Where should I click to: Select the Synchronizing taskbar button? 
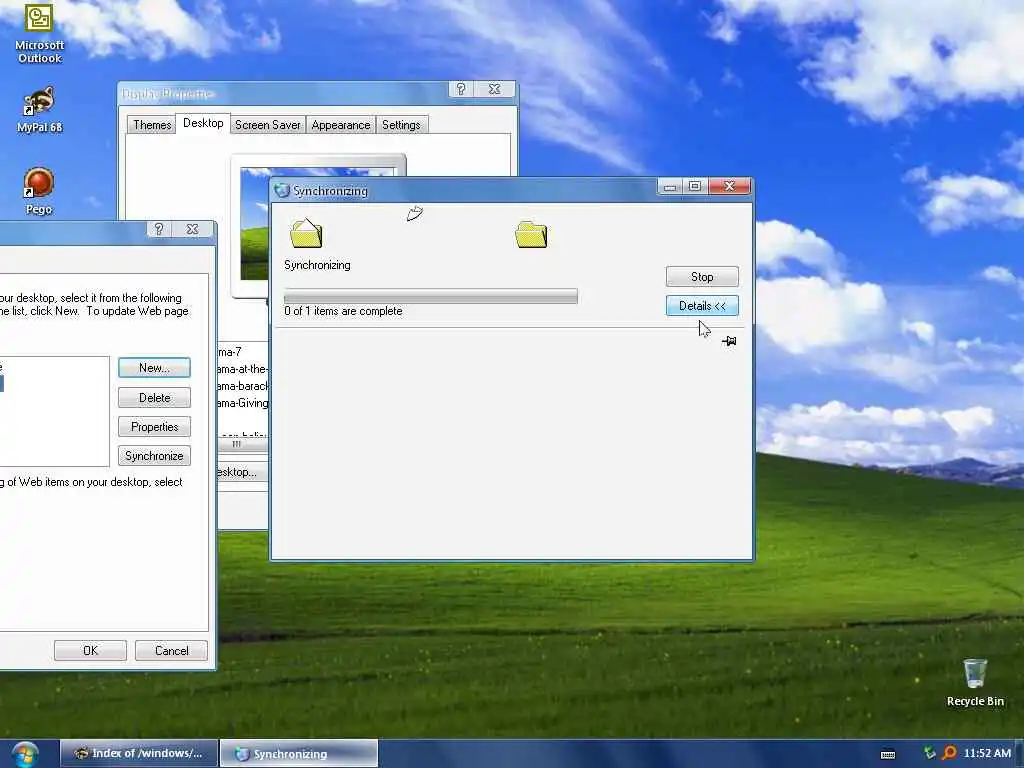point(298,754)
